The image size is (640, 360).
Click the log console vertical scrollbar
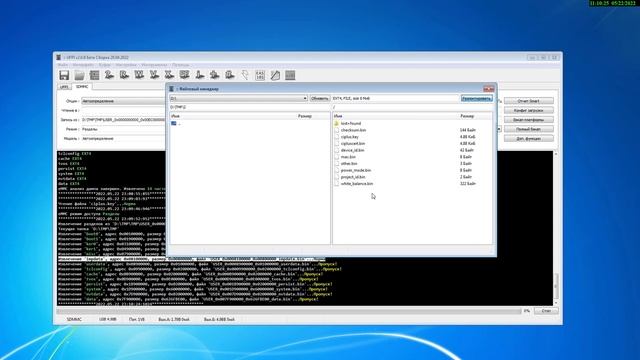(x=556, y=228)
